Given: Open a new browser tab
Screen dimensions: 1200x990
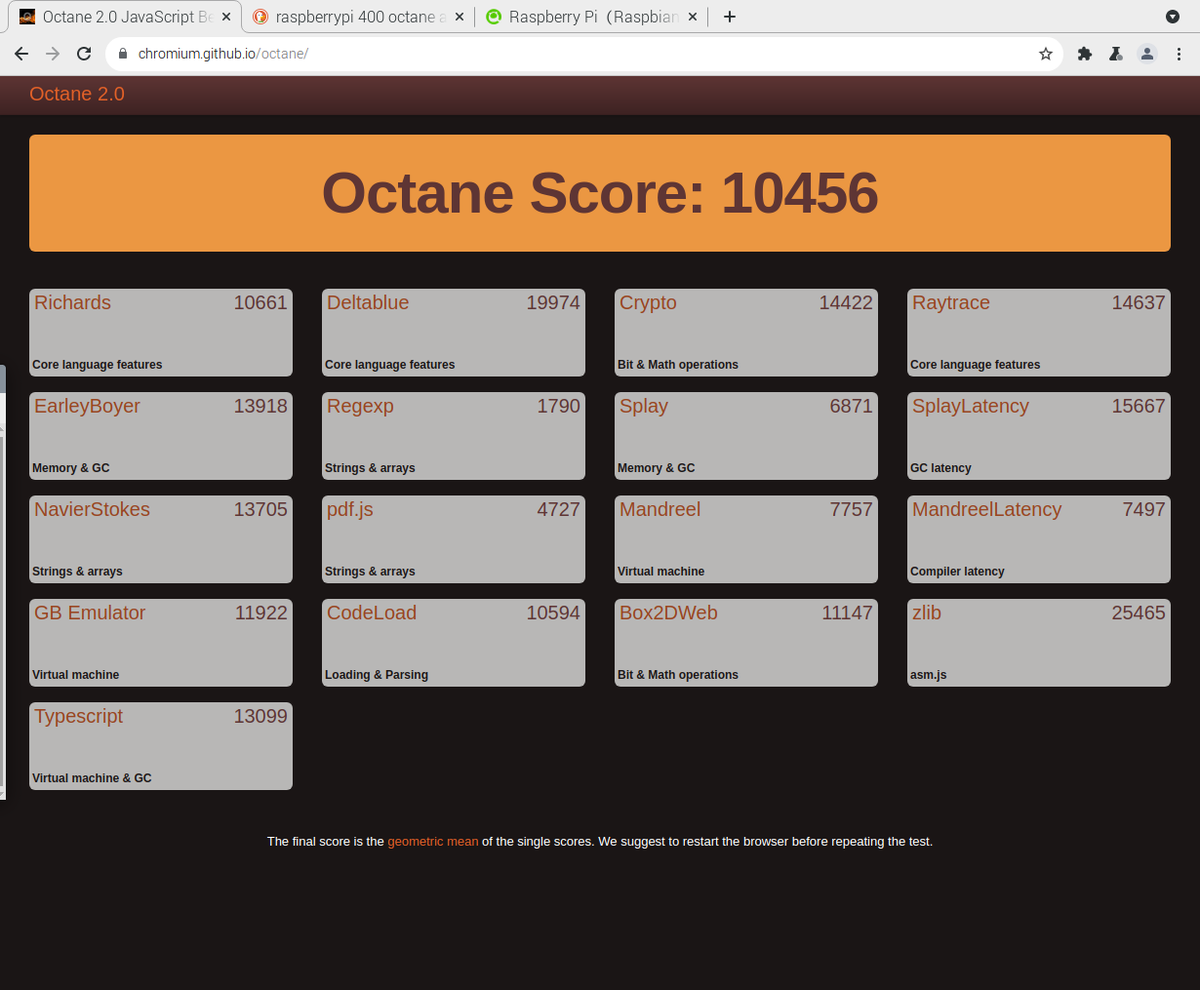Looking at the screenshot, I should pos(730,17).
